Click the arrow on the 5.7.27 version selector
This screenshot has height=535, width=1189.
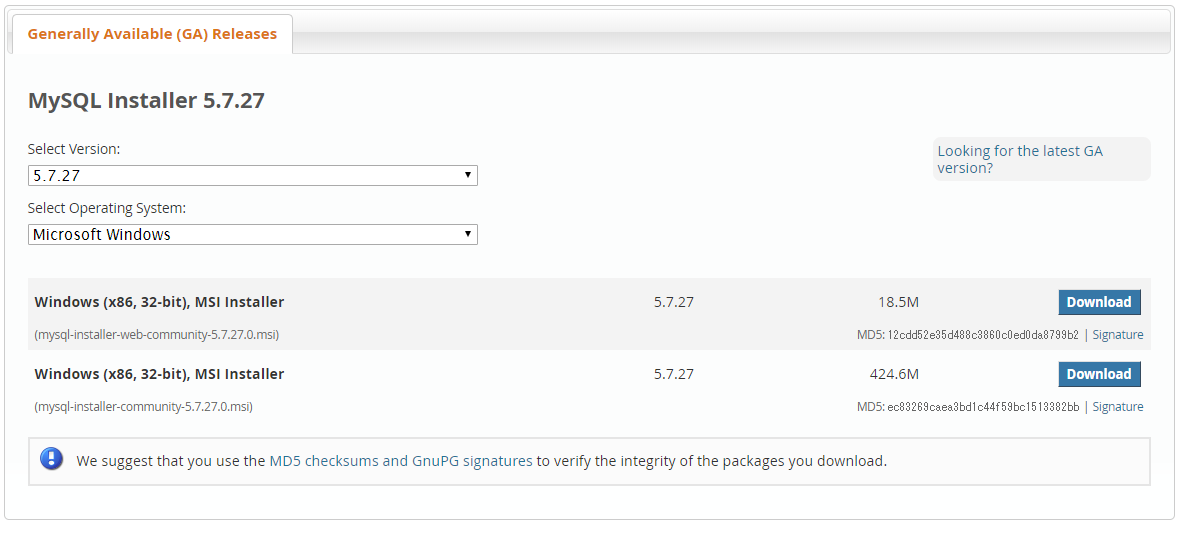coord(468,175)
